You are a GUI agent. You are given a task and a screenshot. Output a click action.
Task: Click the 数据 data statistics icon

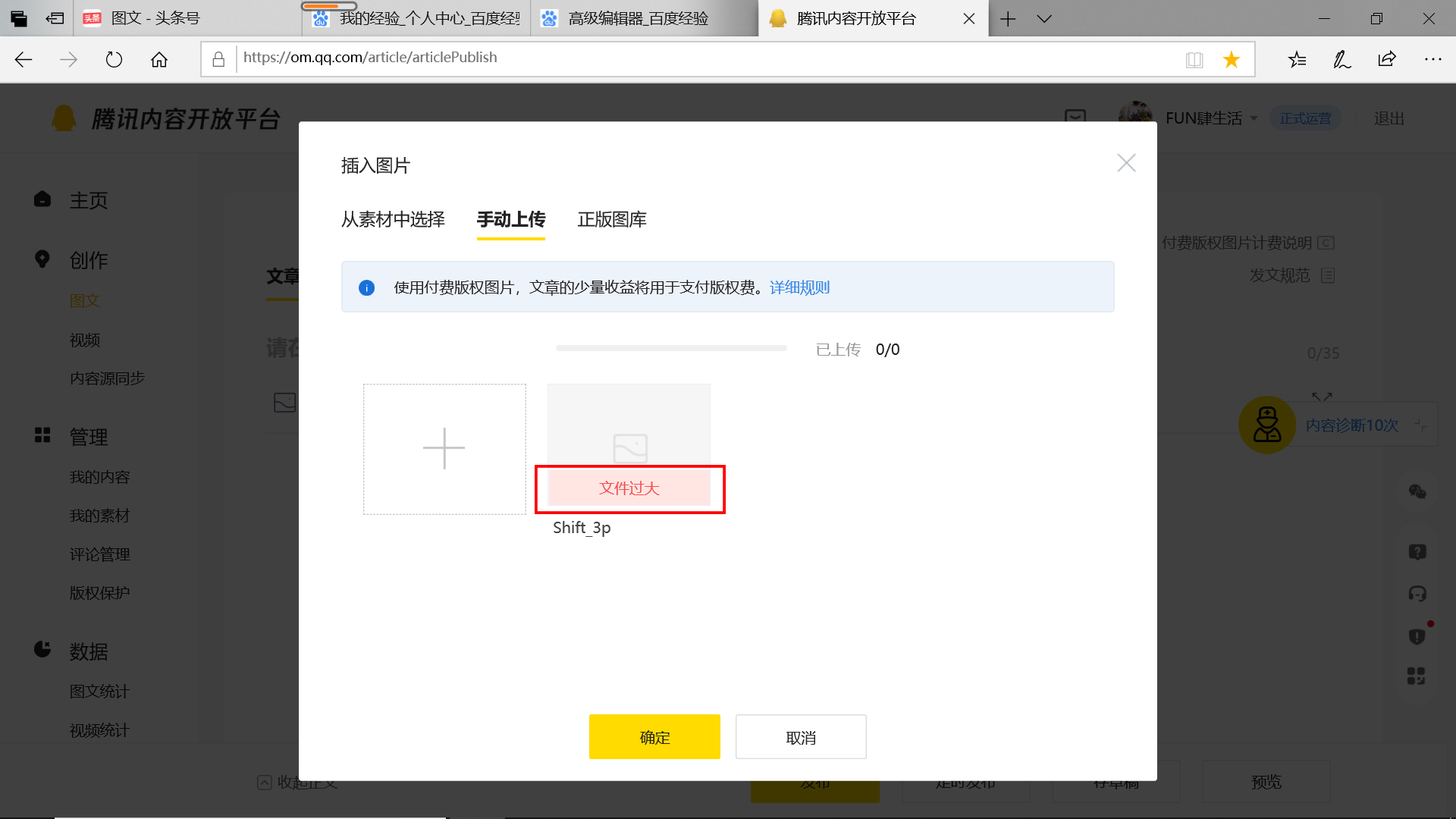tap(42, 649)
